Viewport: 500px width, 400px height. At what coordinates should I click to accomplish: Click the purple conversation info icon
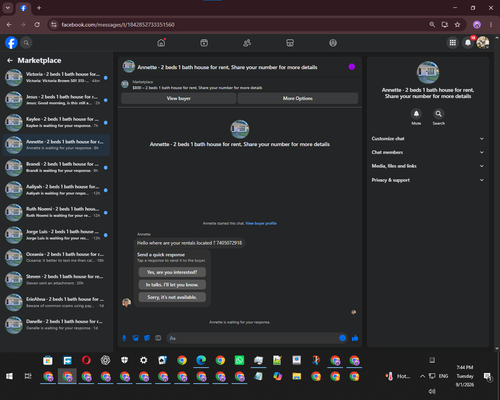[x=352, y=67]
